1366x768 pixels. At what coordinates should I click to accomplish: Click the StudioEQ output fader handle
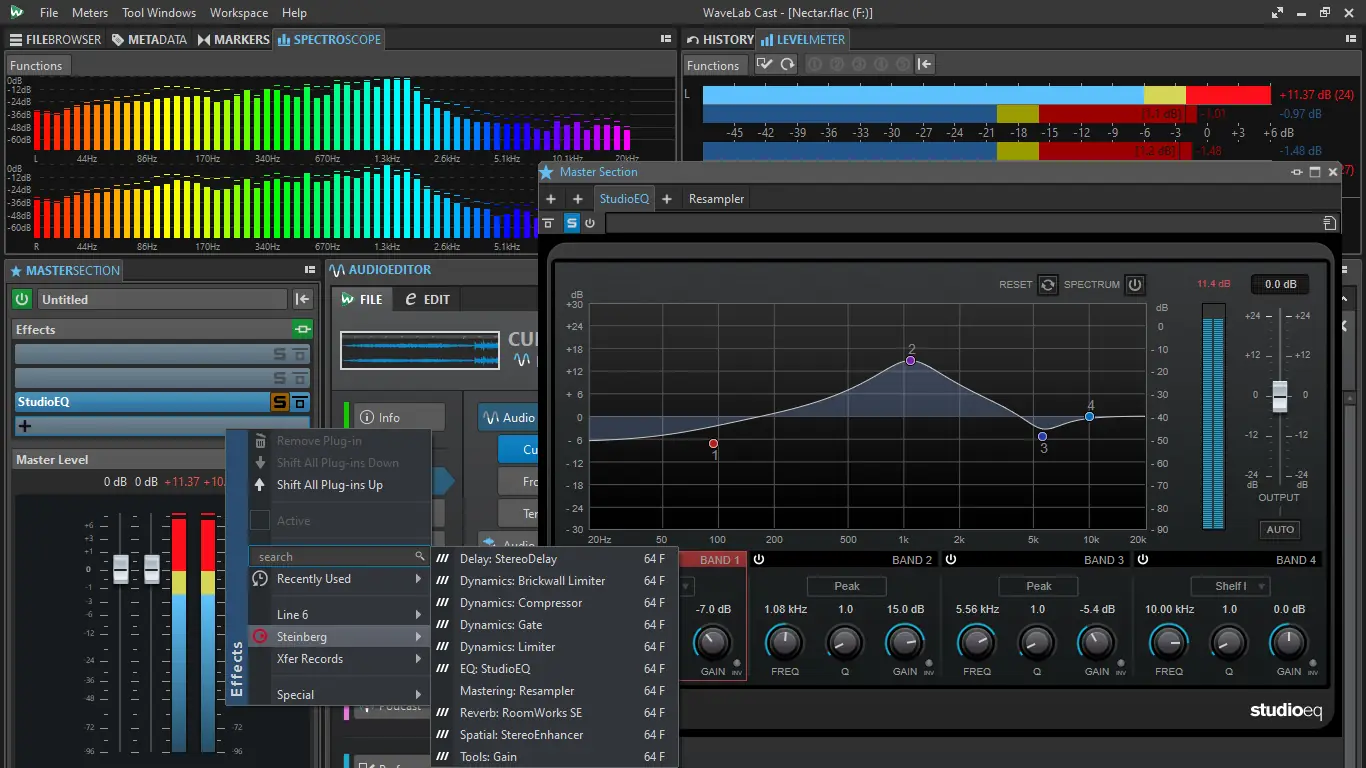click(1279, 396)
